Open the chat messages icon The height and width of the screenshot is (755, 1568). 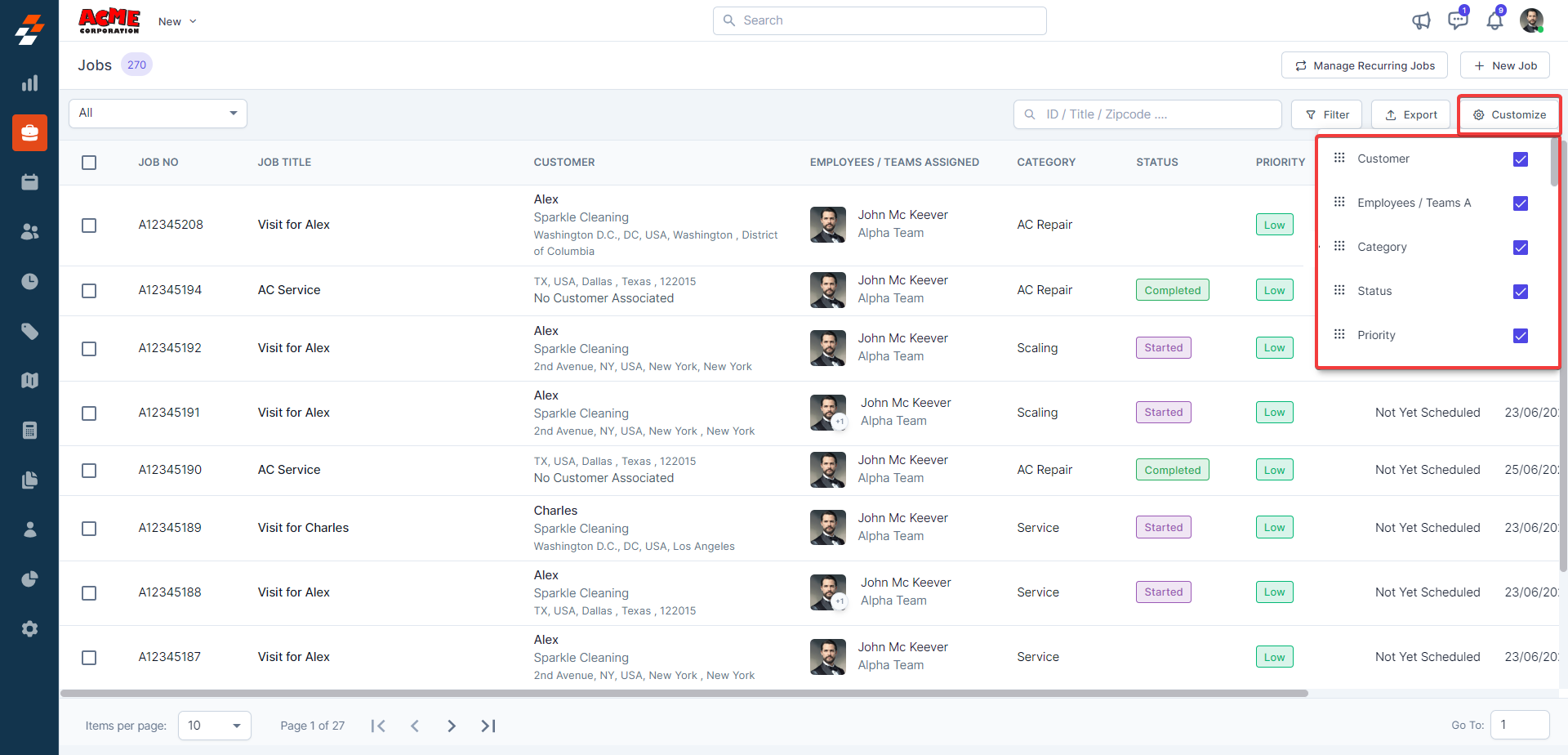pyautogui.click(x=1457, y=20)
